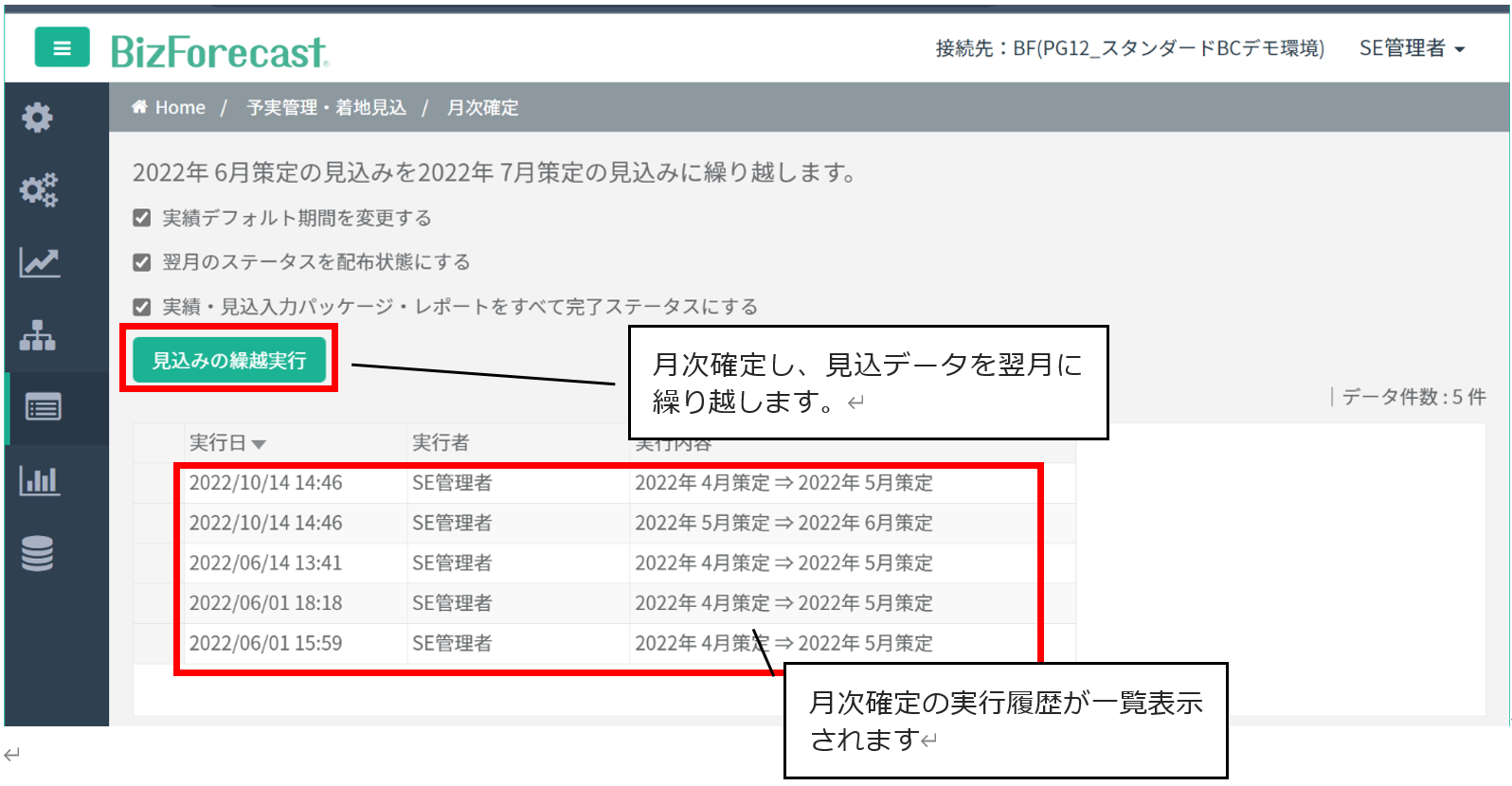The image size is (1512, 786).
Task: Open the SE管理者 user dropdown
Action: click(1411, 48)
